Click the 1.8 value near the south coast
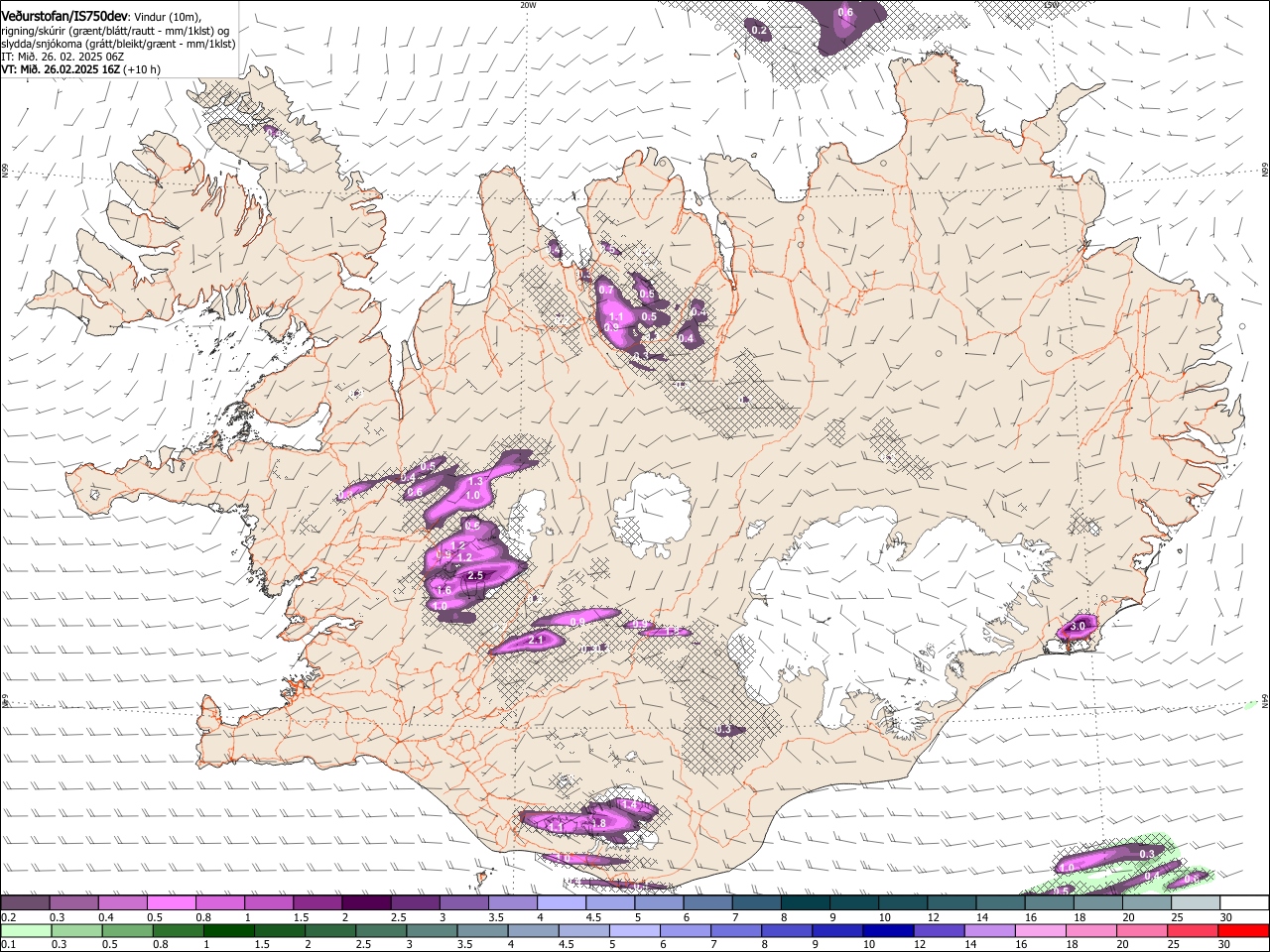Image resolution: width=1270 pixels, height=952 pixels. 598,823
